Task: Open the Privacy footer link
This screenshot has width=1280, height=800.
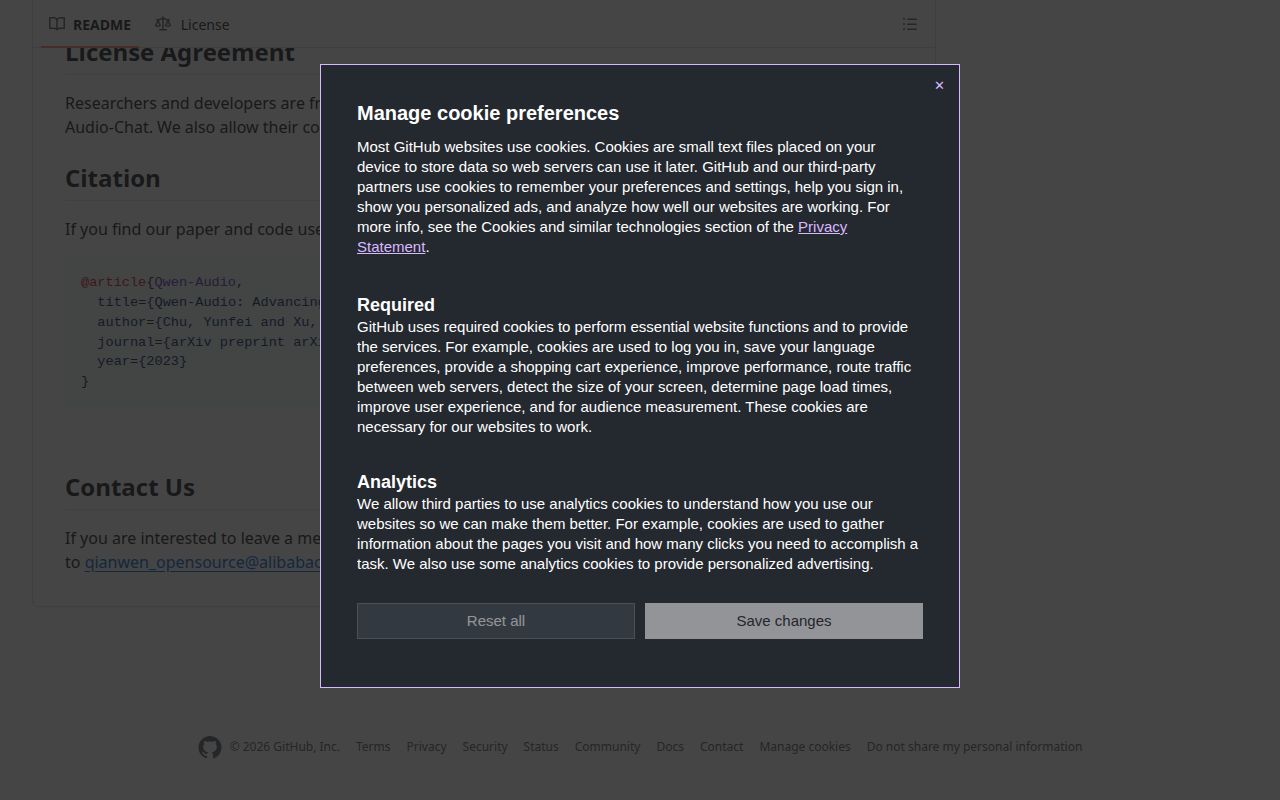Action: click(426, 747)
